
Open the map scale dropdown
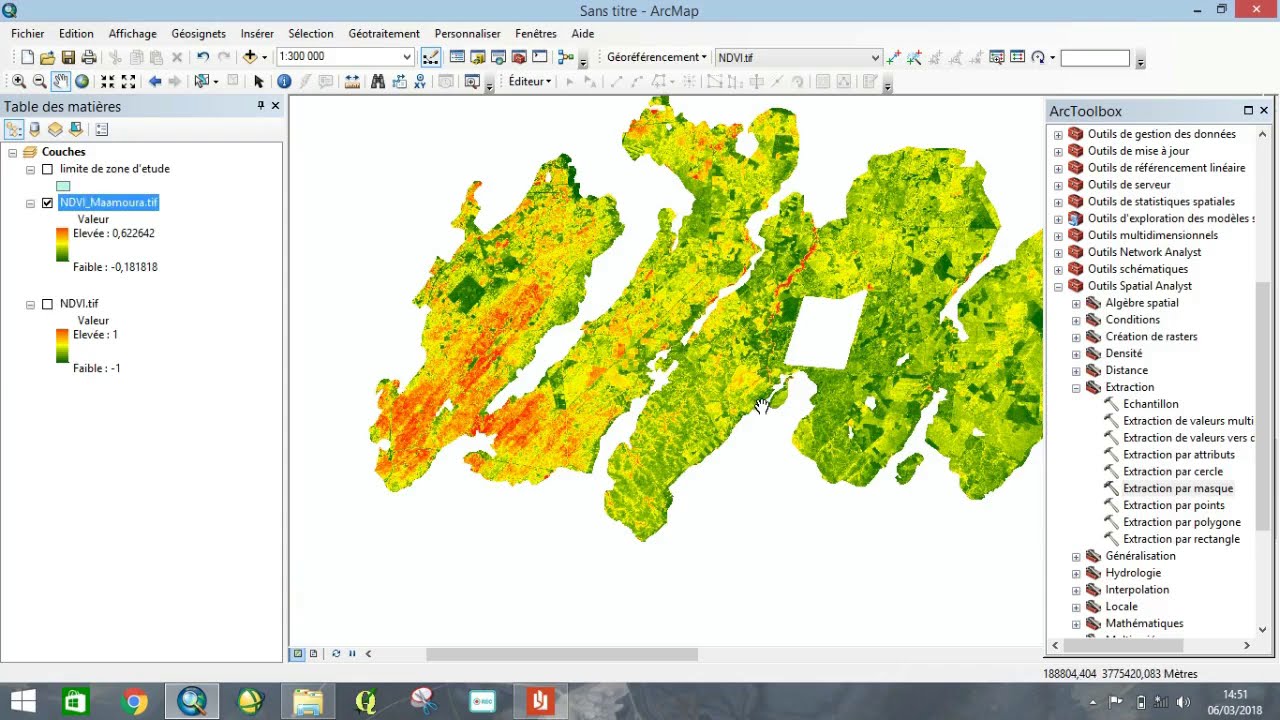(407, 58)
